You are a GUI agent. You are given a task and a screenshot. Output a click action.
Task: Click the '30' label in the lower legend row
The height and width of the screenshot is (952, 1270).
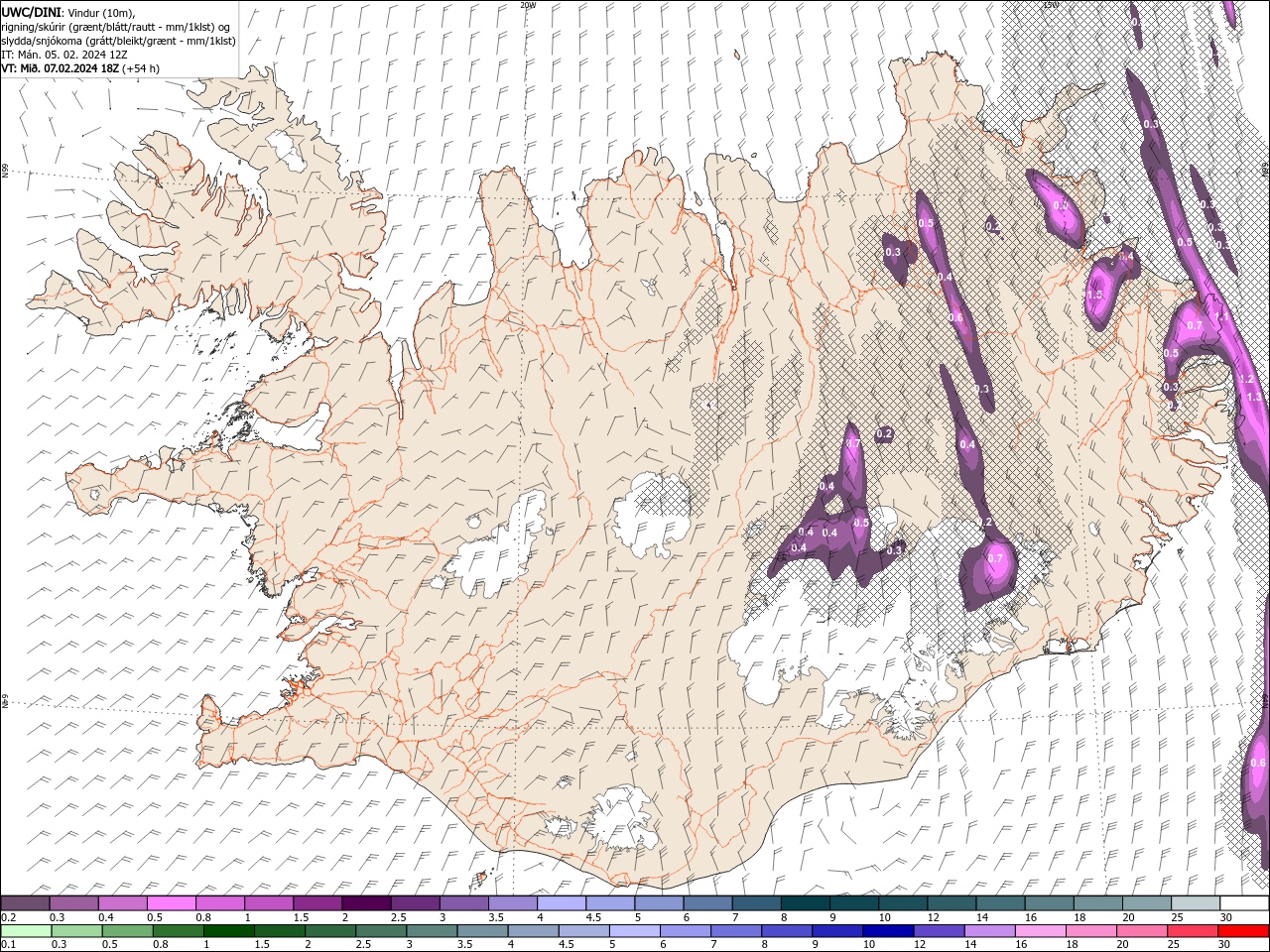pyautogui.click(x=1222, y=945)
